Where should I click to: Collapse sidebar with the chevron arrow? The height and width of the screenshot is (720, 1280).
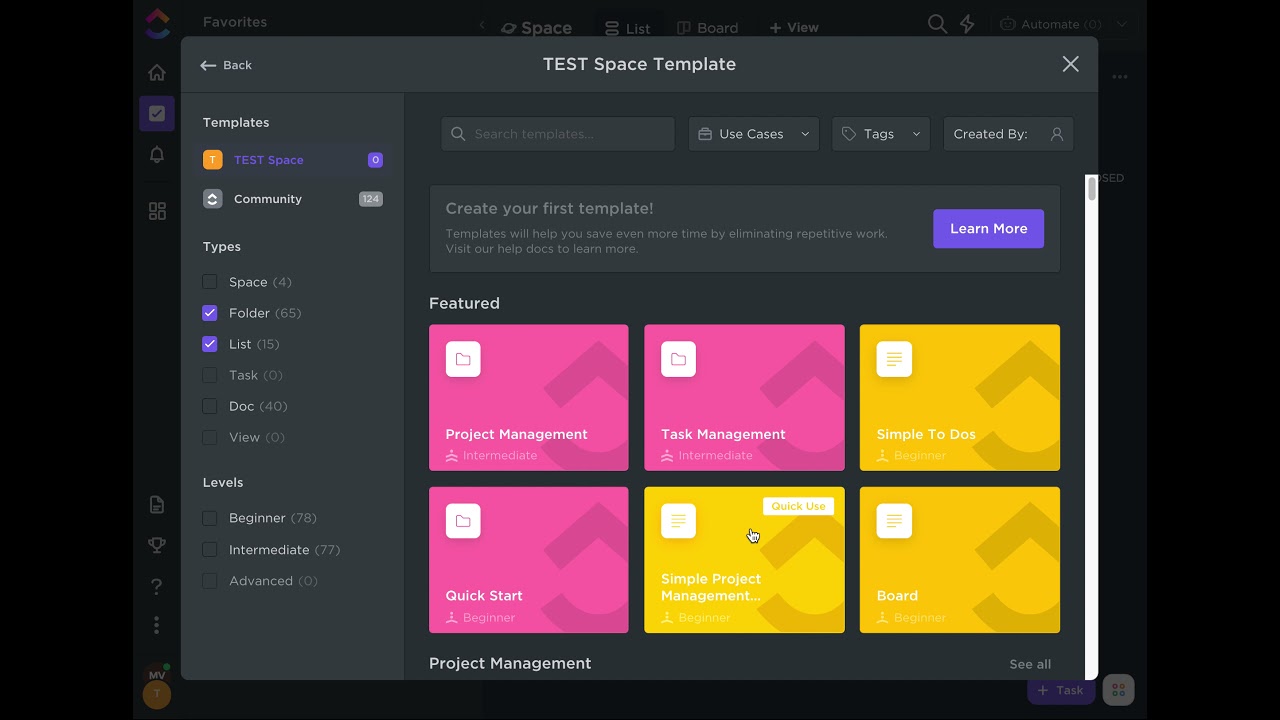pos(482,25)
